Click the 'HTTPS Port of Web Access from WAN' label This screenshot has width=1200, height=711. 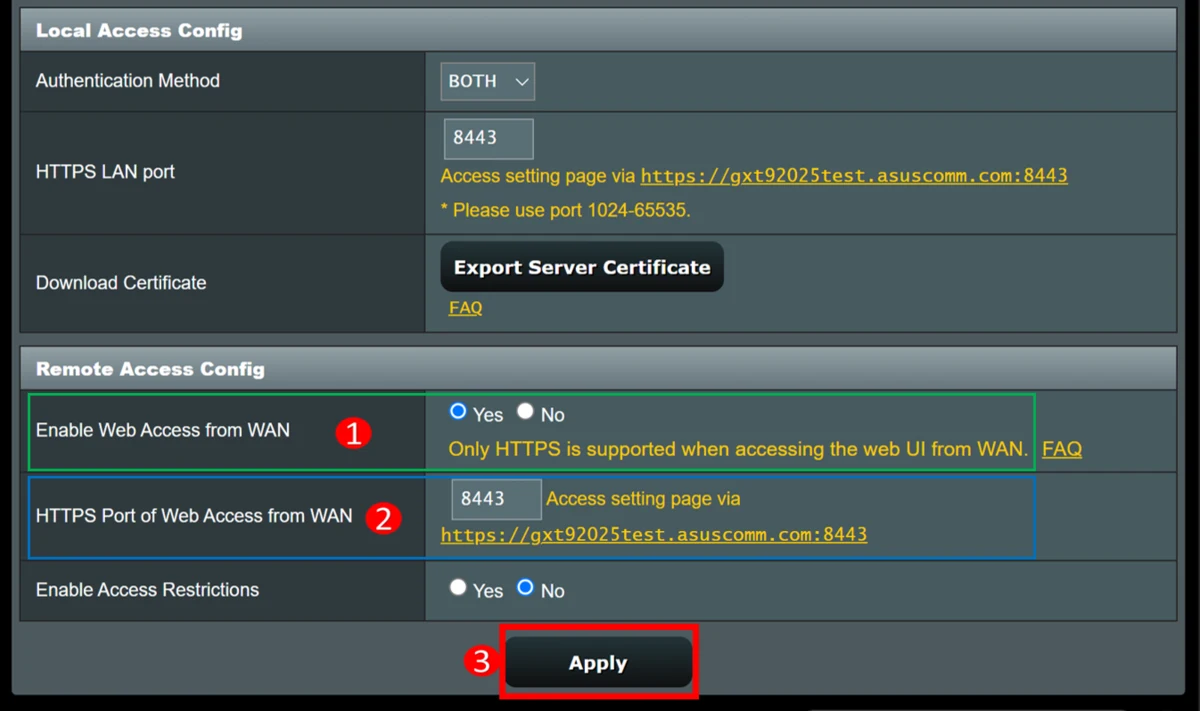(x=194, y=516)
